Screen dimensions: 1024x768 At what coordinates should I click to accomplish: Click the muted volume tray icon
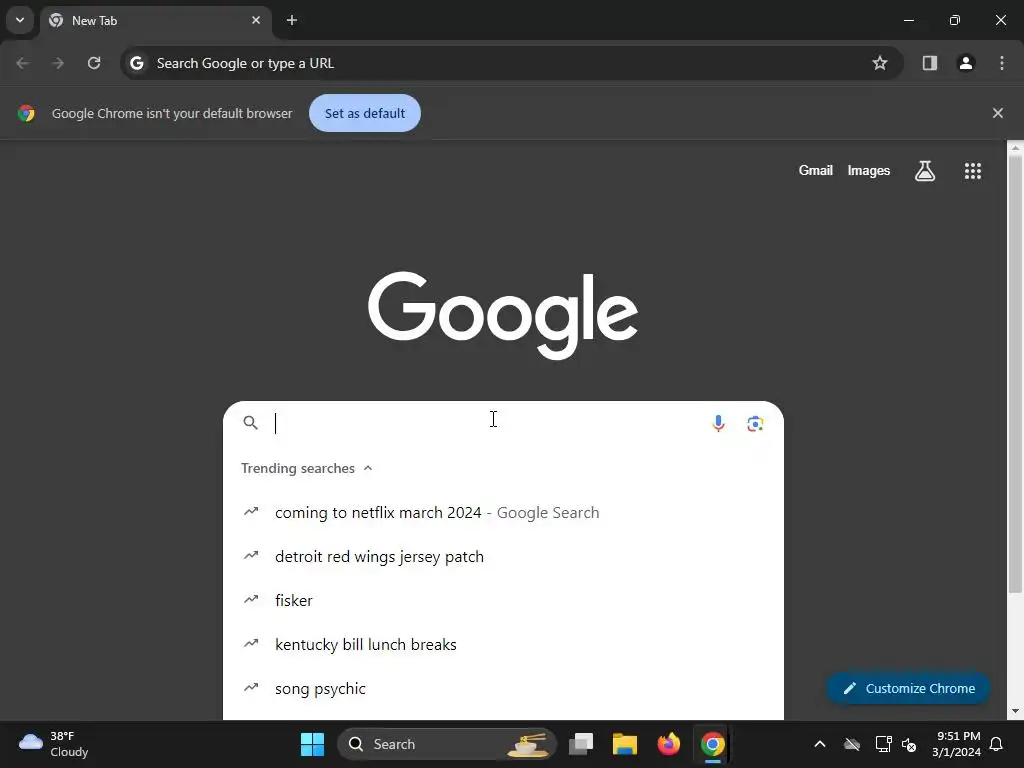click(x=908, y=744)
